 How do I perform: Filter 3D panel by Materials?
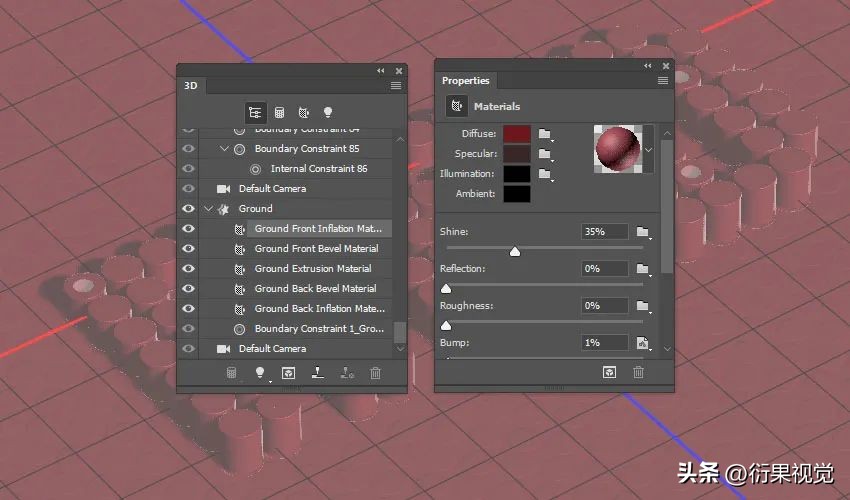pyautogui.click(x=304, y=112)
